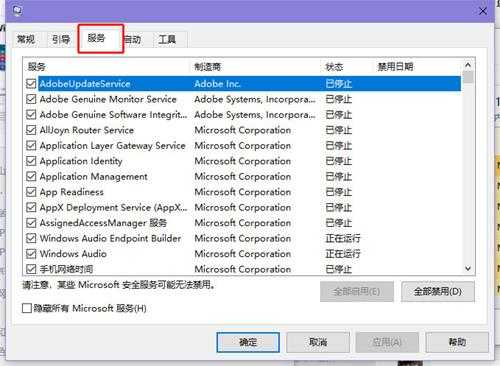Viewport: 500px width, 366px height.
Task: Sort by the 禁用日期 column header
Action: pyautogui.click(x=418, y=67)
